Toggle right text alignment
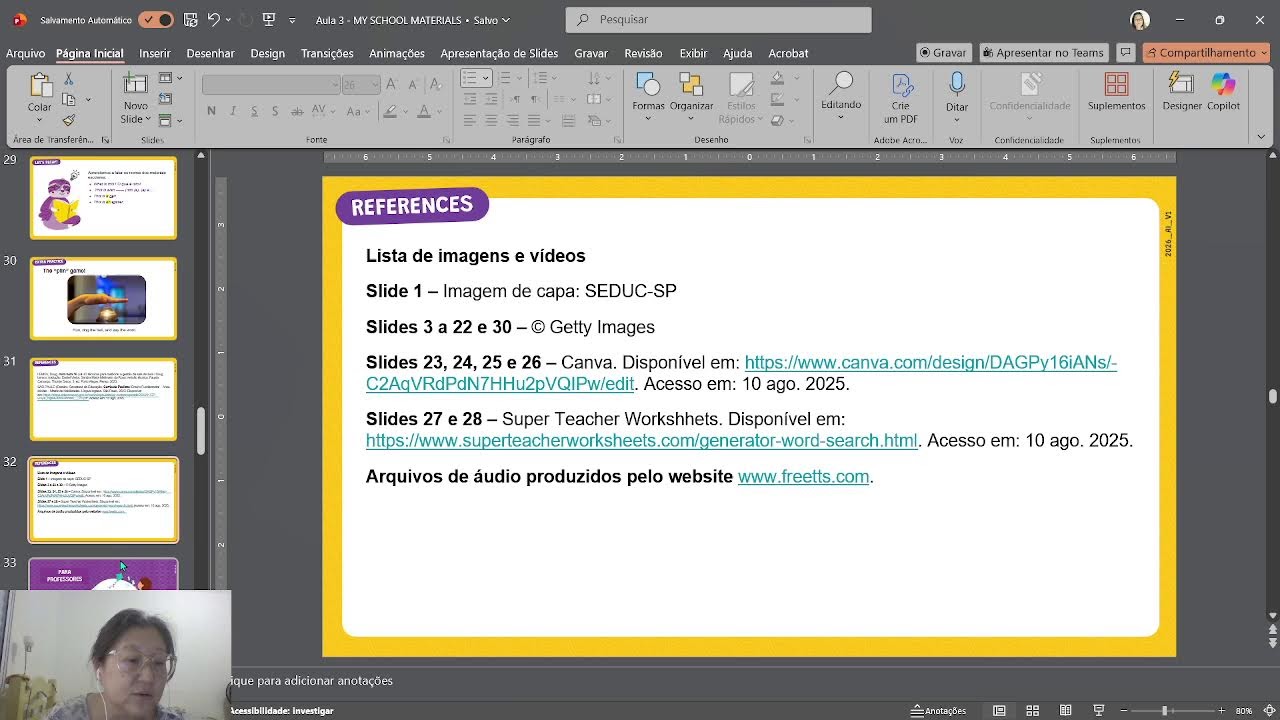 point(512,121)
